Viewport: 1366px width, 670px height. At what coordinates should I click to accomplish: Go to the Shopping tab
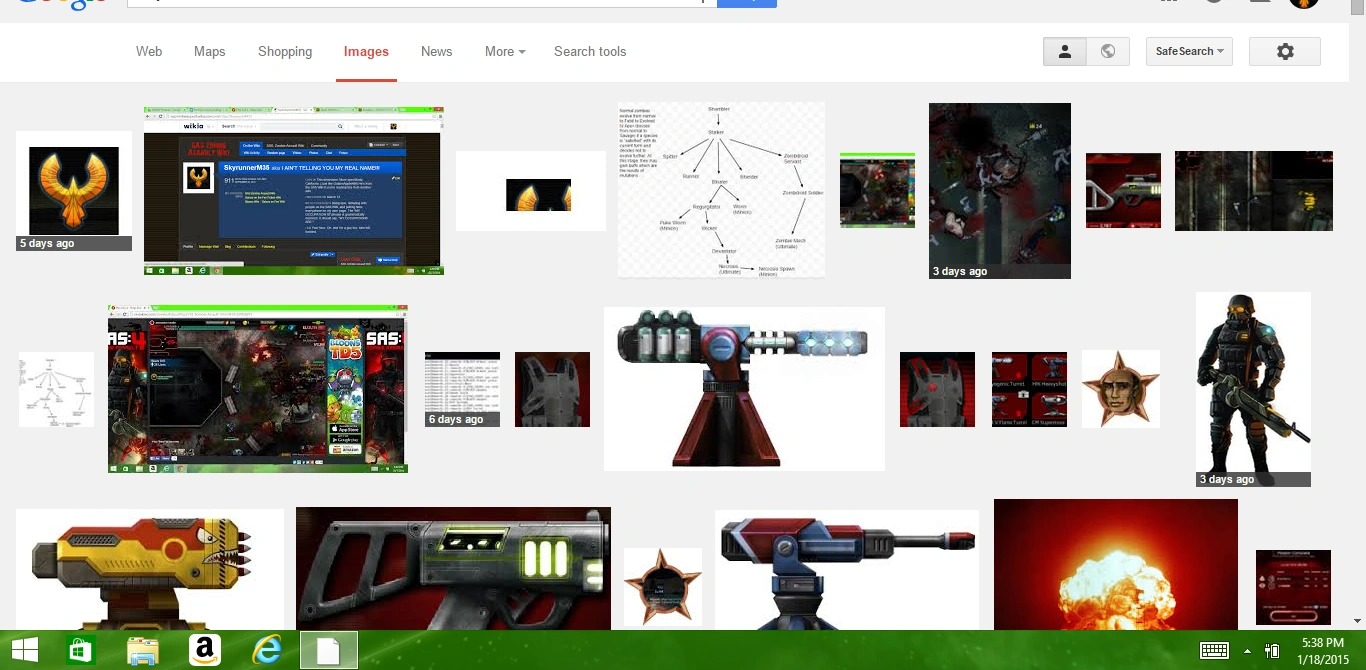pos(285,52)
